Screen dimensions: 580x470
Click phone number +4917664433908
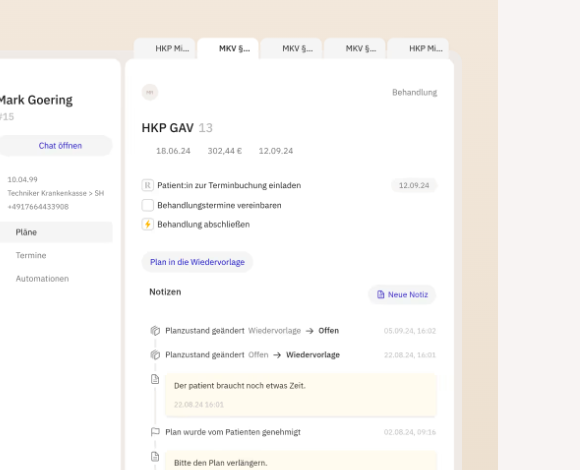pos(38,207)
